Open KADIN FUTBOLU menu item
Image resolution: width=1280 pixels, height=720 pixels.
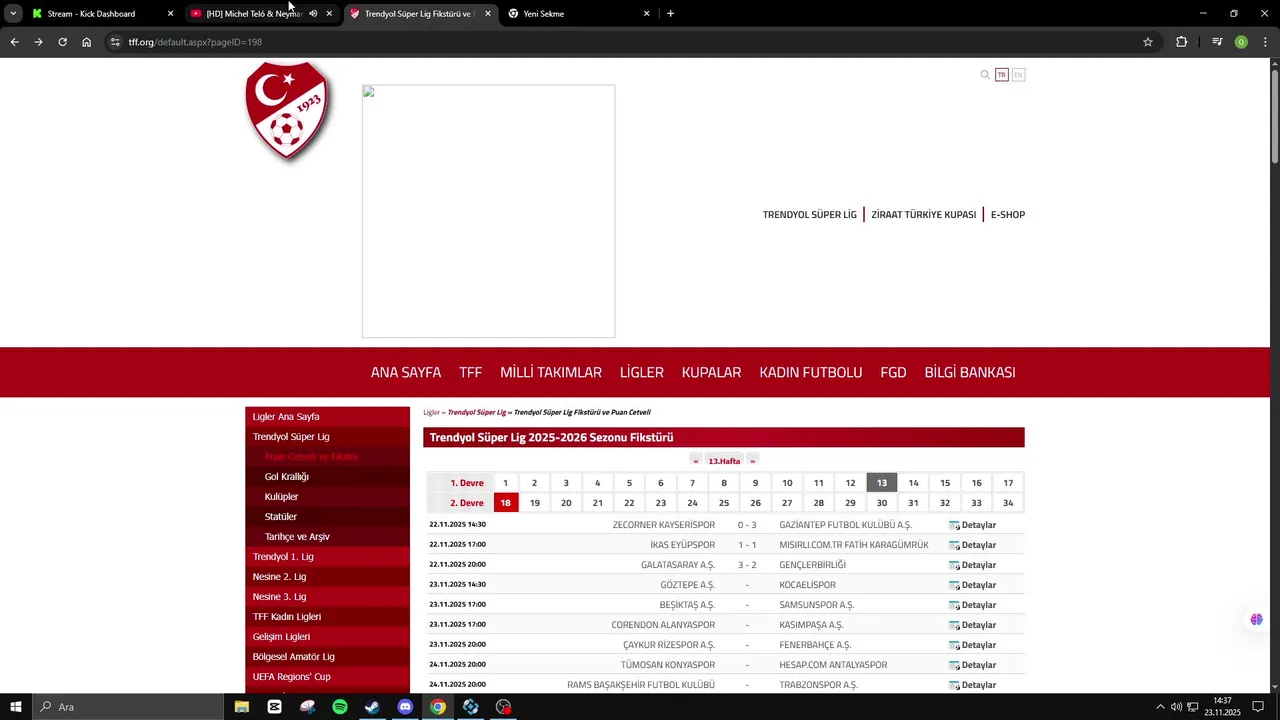click(x=811, y=372)
